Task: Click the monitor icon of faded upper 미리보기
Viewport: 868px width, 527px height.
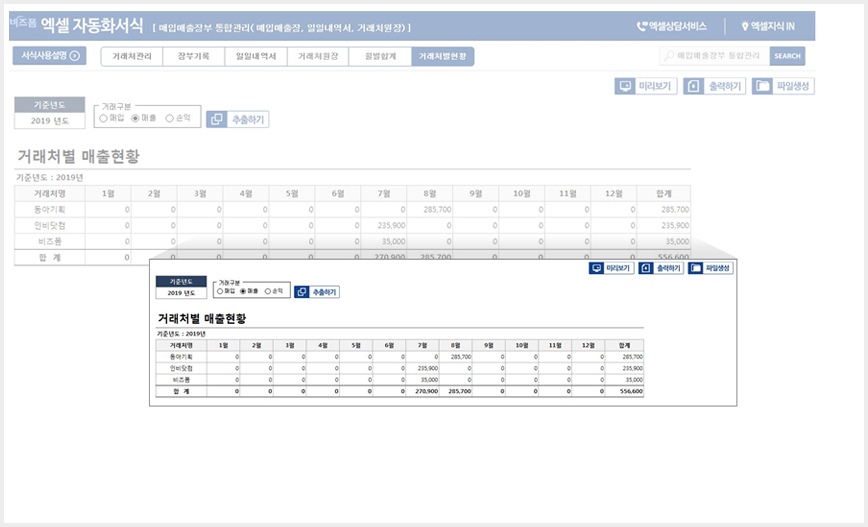Action: point(625,86)
